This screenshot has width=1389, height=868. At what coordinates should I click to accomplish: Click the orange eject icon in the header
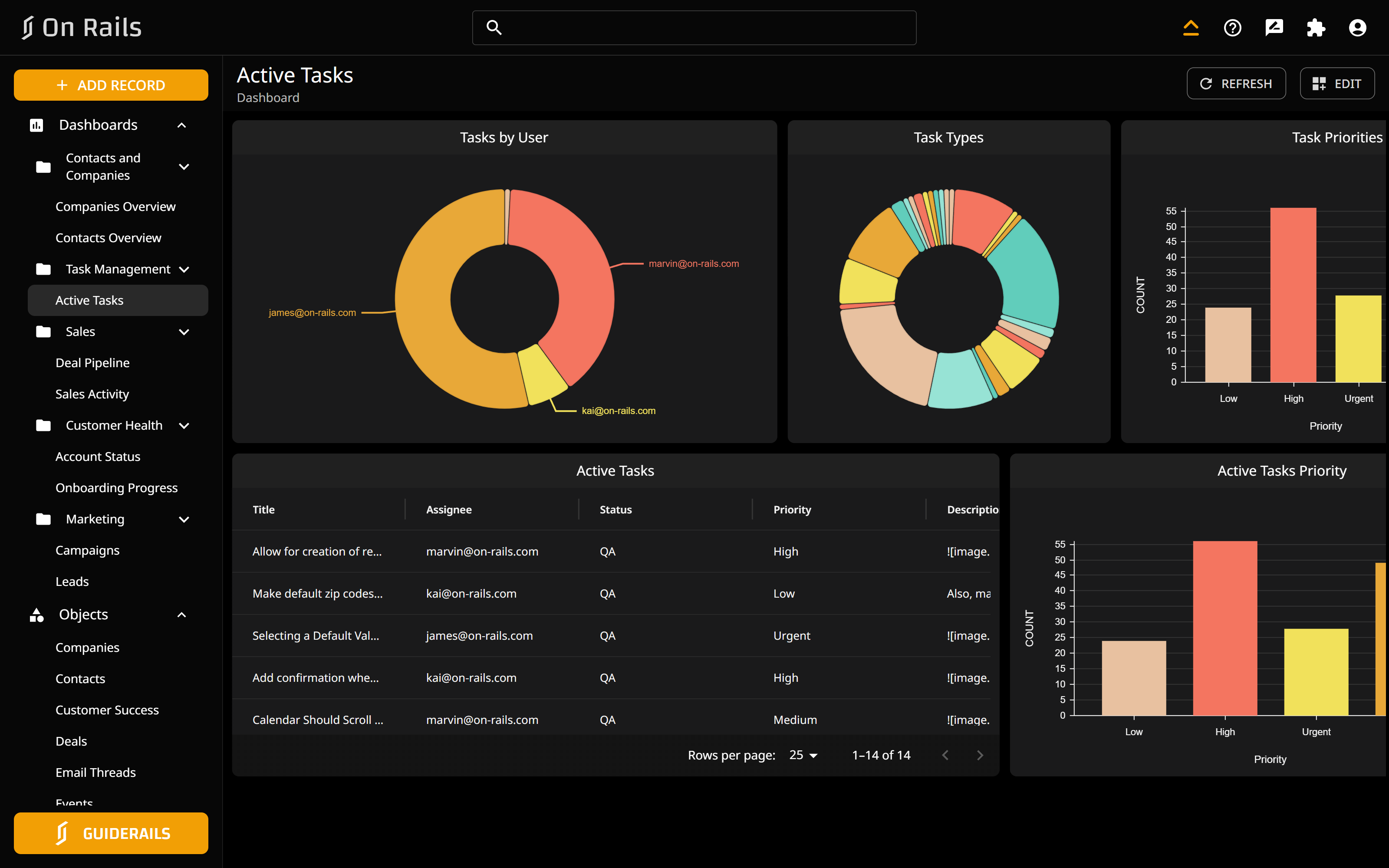(x=1191, y=27)
